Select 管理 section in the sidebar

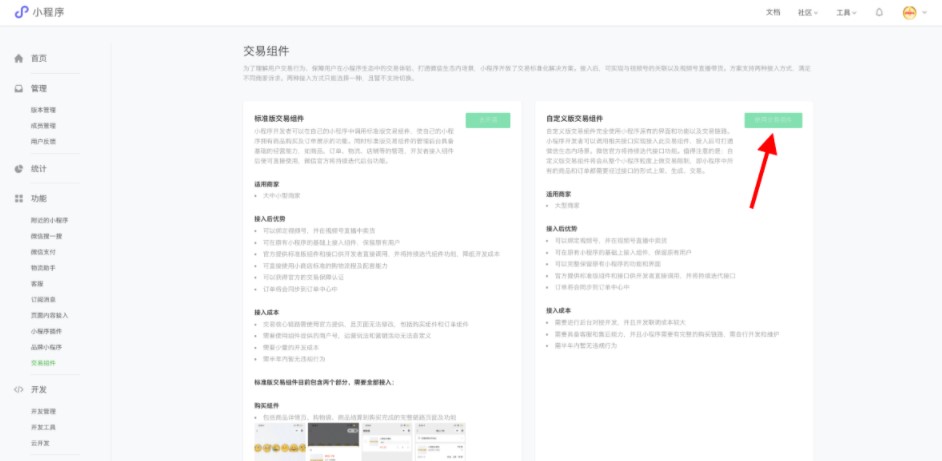click(x=39, y=88)
